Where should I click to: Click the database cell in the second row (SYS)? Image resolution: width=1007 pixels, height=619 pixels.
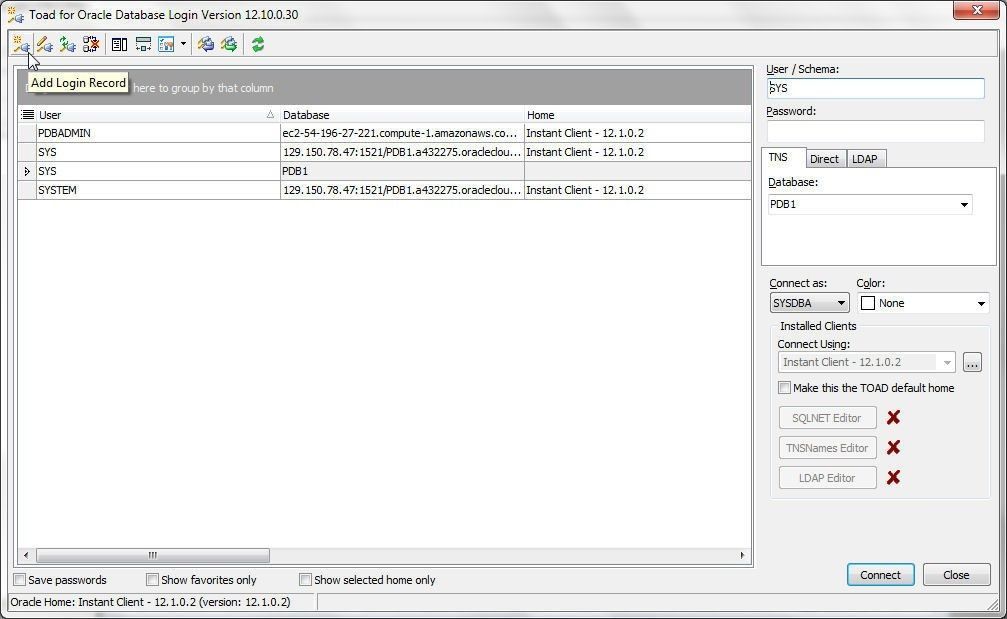[x=402, y=152]
